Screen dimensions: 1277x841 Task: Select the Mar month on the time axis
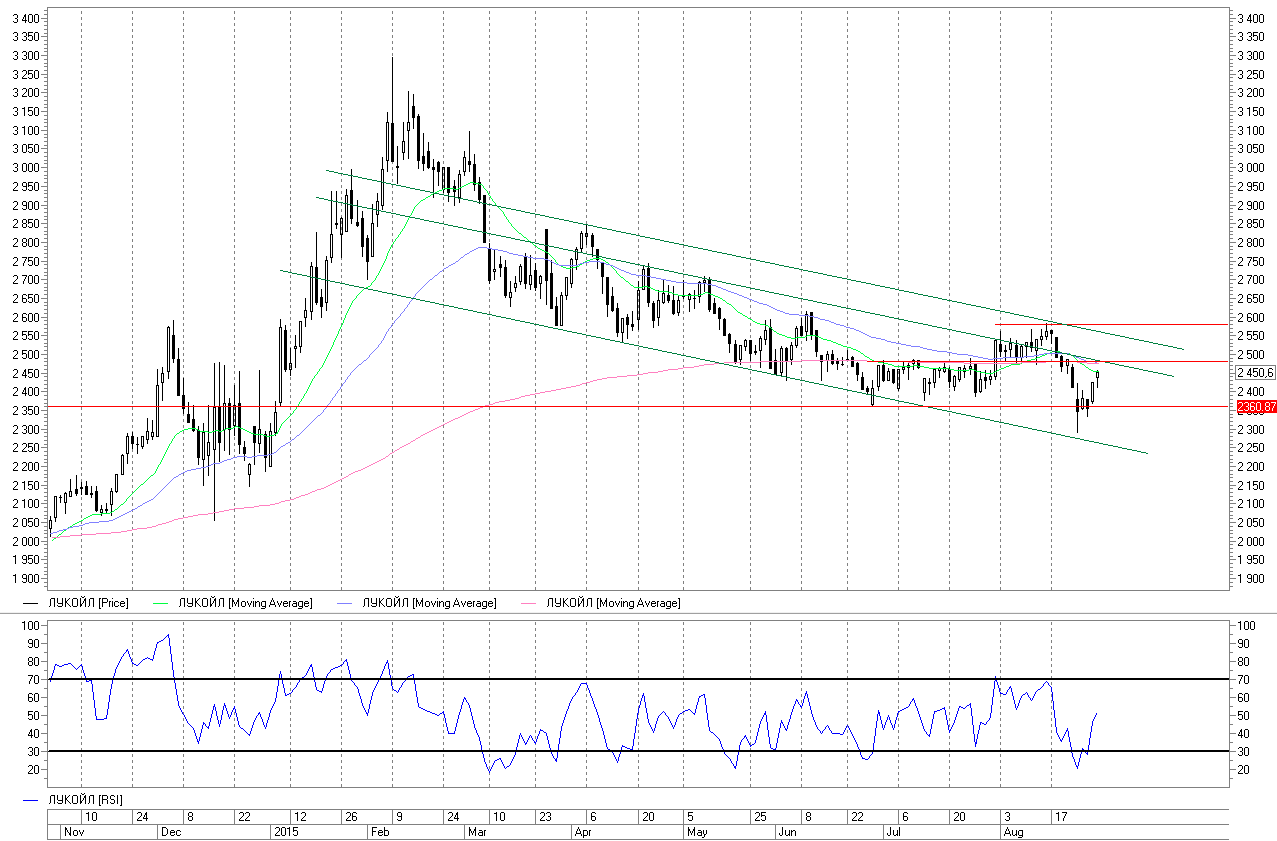coord(477,831)
